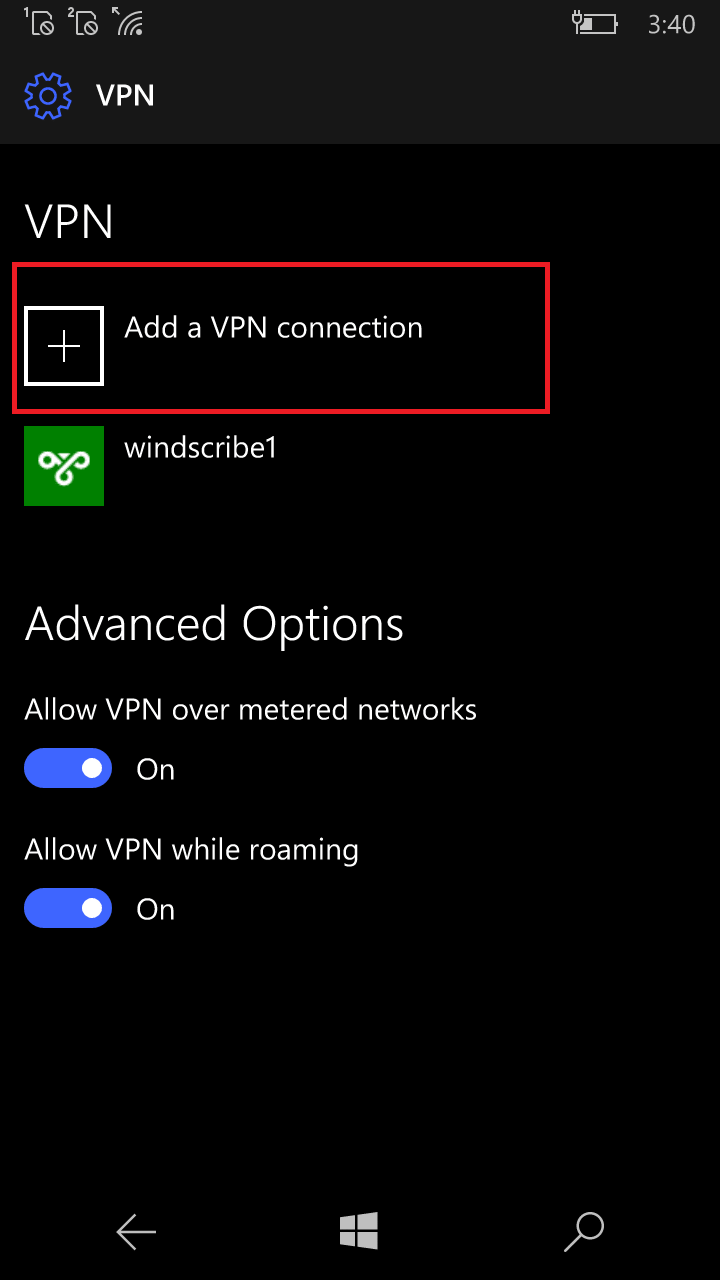Tap the Wi-Fi signal status icon
The image size is (720, 1280).
(129, 21)
